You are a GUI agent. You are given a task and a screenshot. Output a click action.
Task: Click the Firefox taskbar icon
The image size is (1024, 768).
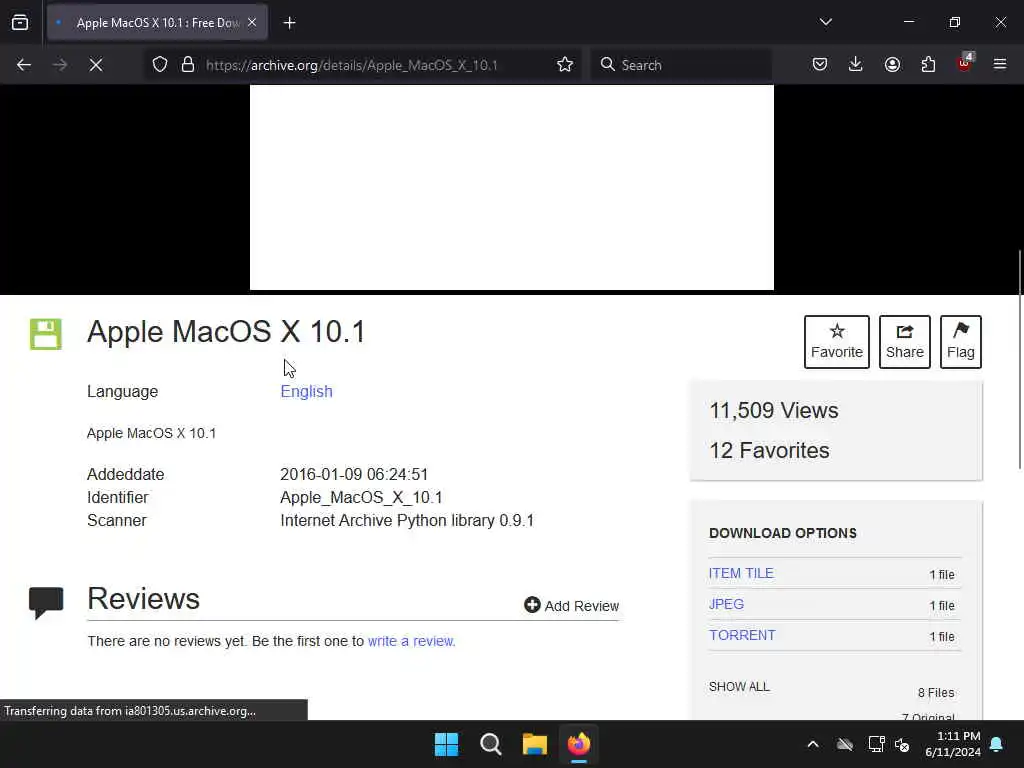[579, 744]
